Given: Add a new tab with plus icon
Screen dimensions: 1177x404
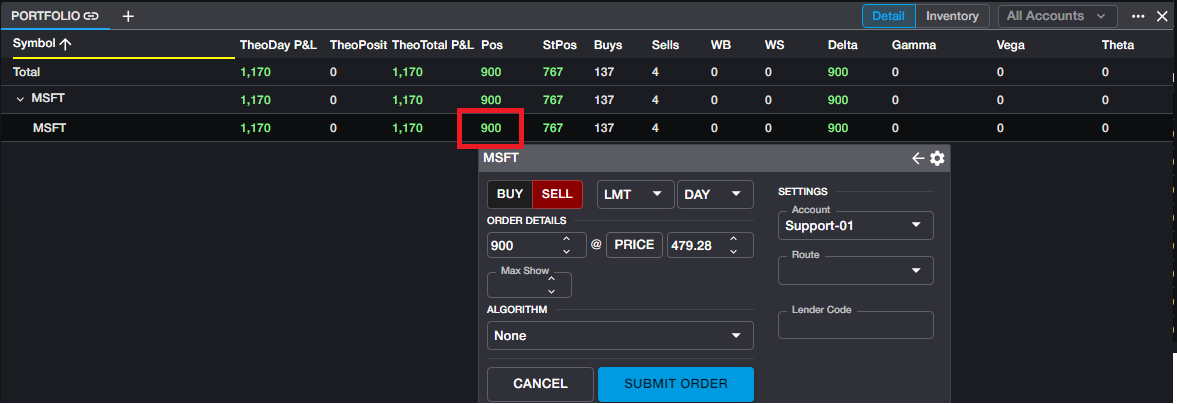Looking at the screenshot, I should [128, 16].
